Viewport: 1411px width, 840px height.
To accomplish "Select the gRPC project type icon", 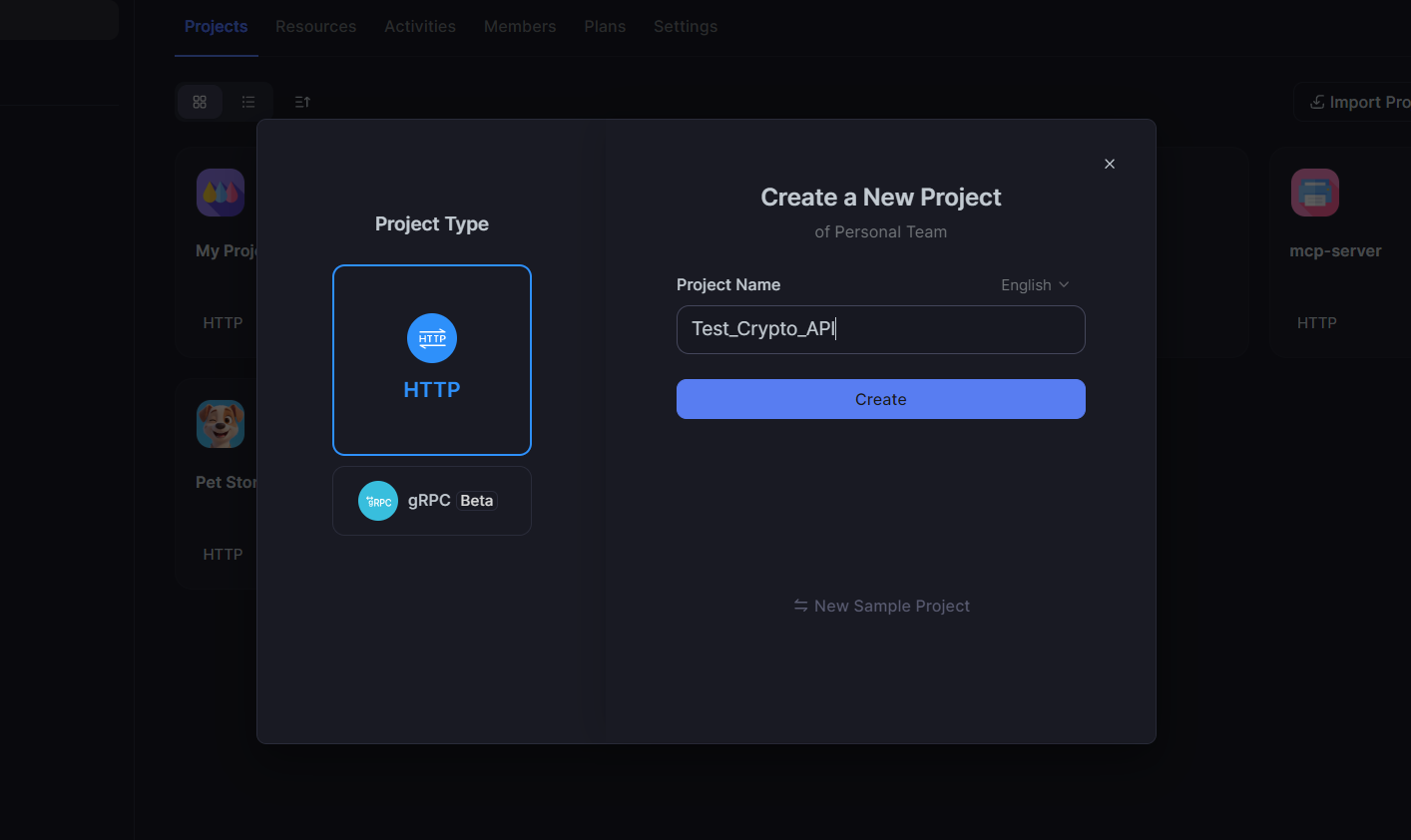I will (378, 500).
